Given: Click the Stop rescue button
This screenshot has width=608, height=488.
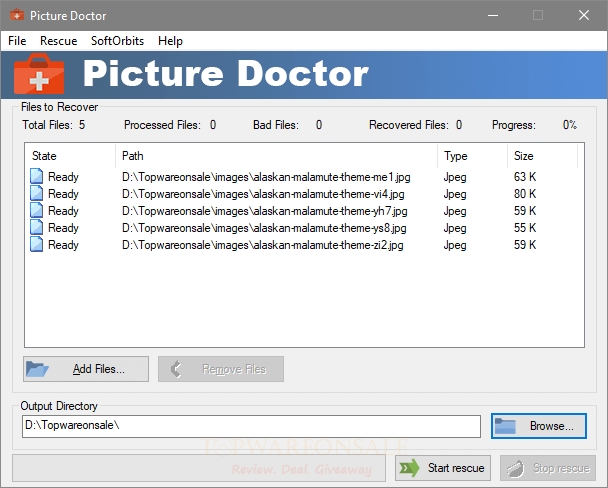Looking at the screenshot, I should [548, 468].
